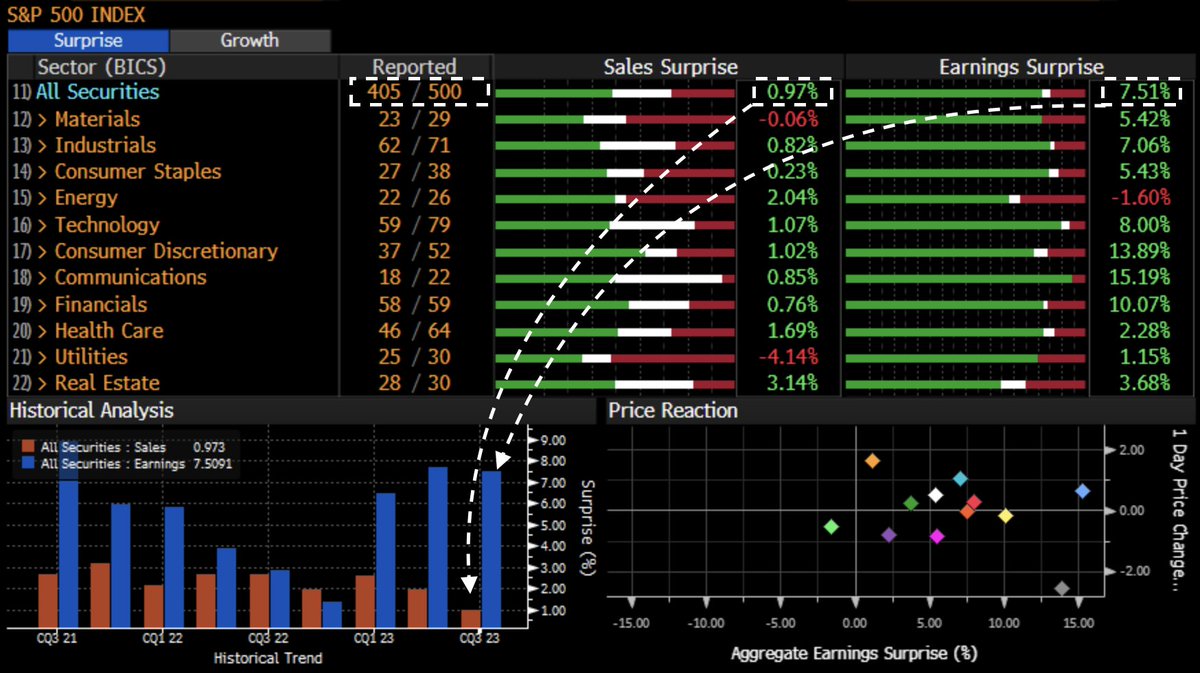Toggle All Securities Sales legend entry
The width and height of the screenshot is (1200, 673).
(x=100, y=448)
